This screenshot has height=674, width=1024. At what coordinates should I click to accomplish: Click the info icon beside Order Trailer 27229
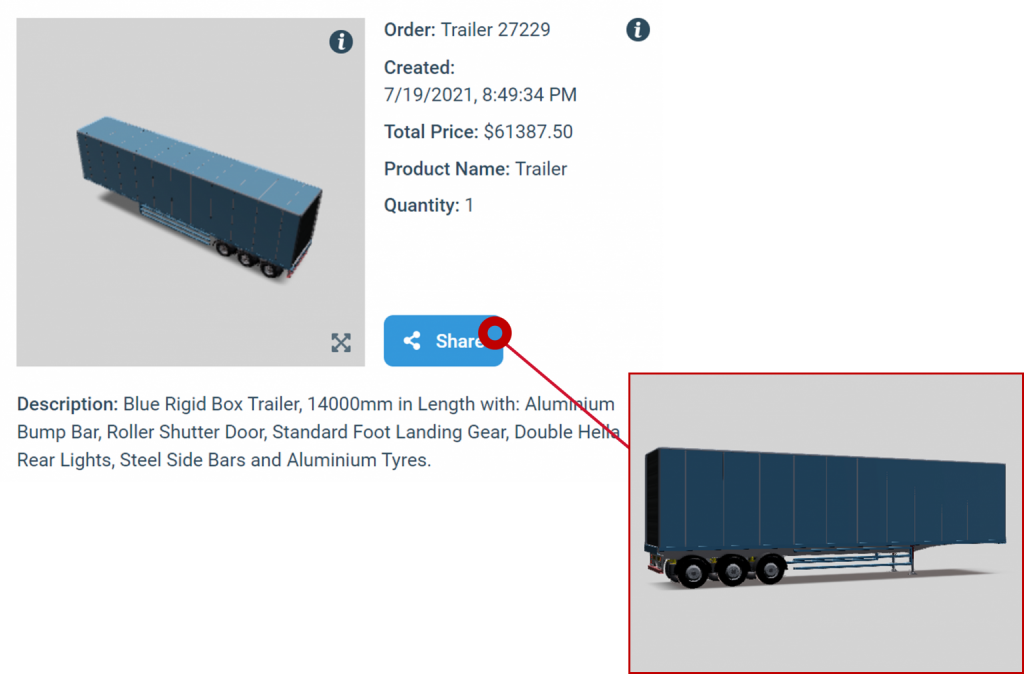point(638,29)
